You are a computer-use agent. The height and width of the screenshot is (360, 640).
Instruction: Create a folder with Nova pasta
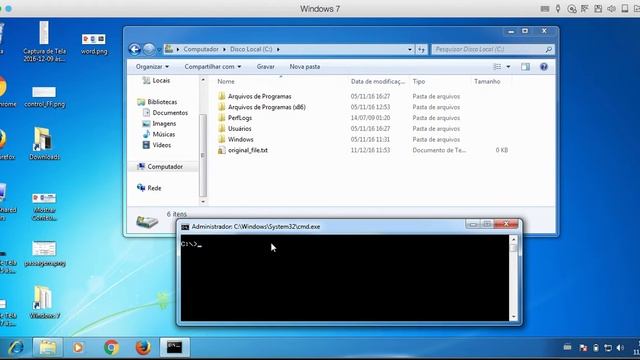pyautogui.click(x=305, y=67)
